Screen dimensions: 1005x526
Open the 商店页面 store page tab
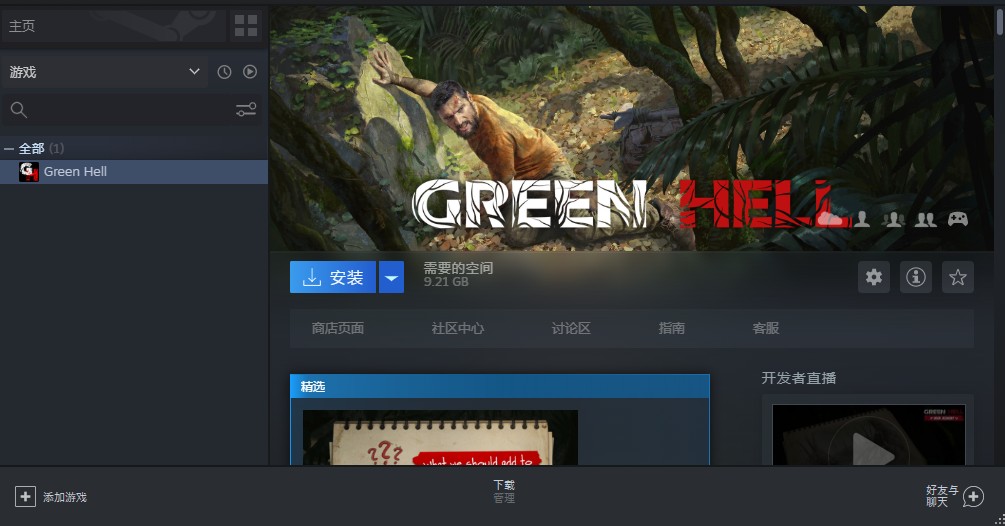pyautogui.click(x=338, y=329)
